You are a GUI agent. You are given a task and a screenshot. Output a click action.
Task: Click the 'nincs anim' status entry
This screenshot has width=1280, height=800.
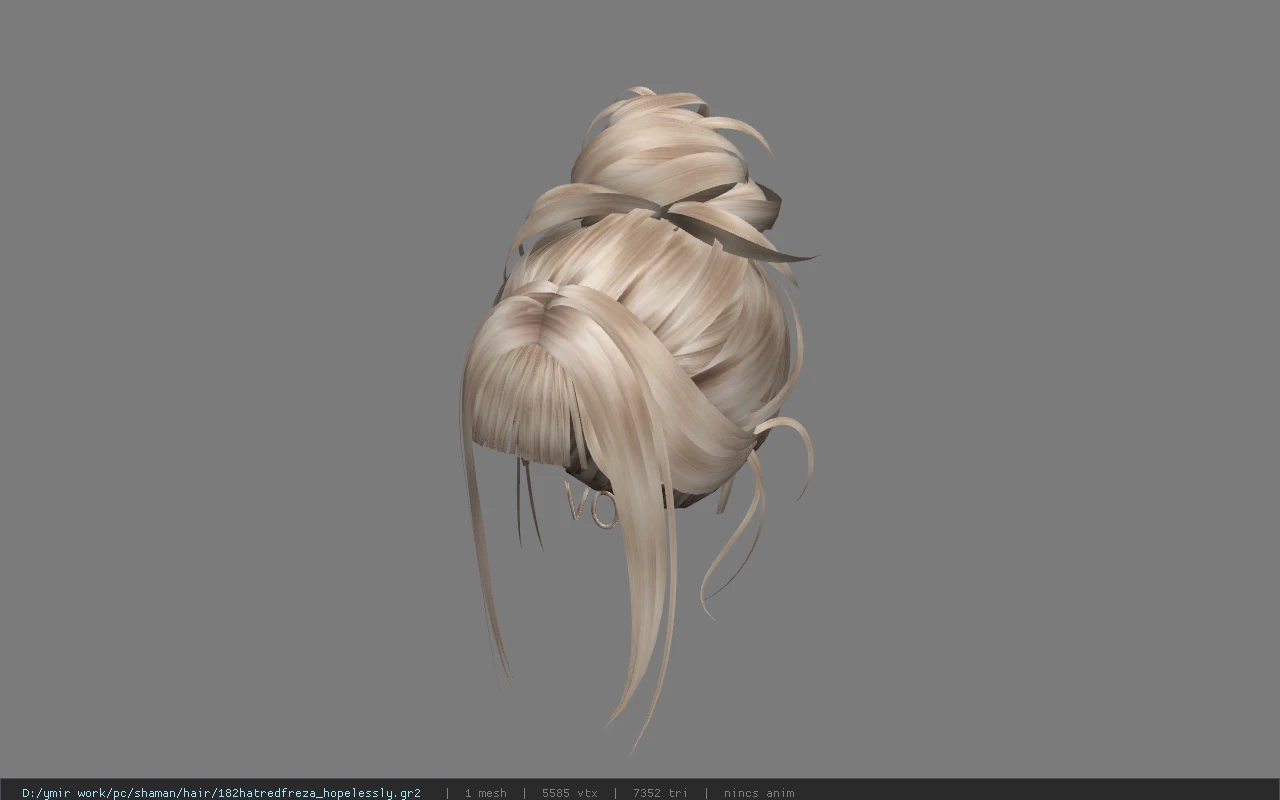759,793
